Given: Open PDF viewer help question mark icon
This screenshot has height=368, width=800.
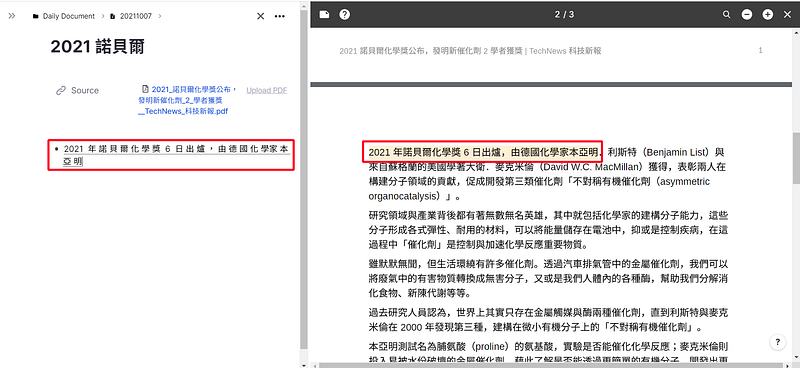Looking at the screenshot, I should click(x=345, y=14).
